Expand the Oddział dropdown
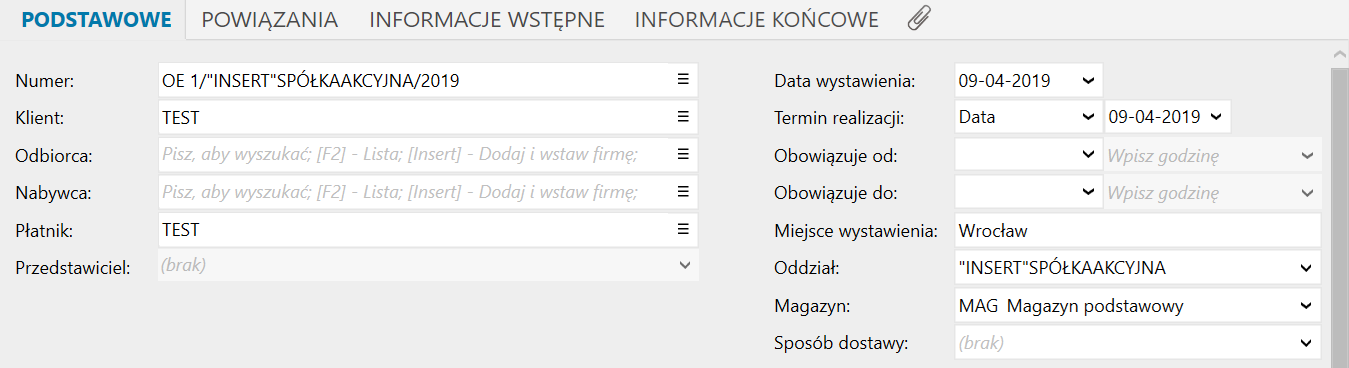Image resolution: width=1349 pixels, height=368 pixels. 1305,268
